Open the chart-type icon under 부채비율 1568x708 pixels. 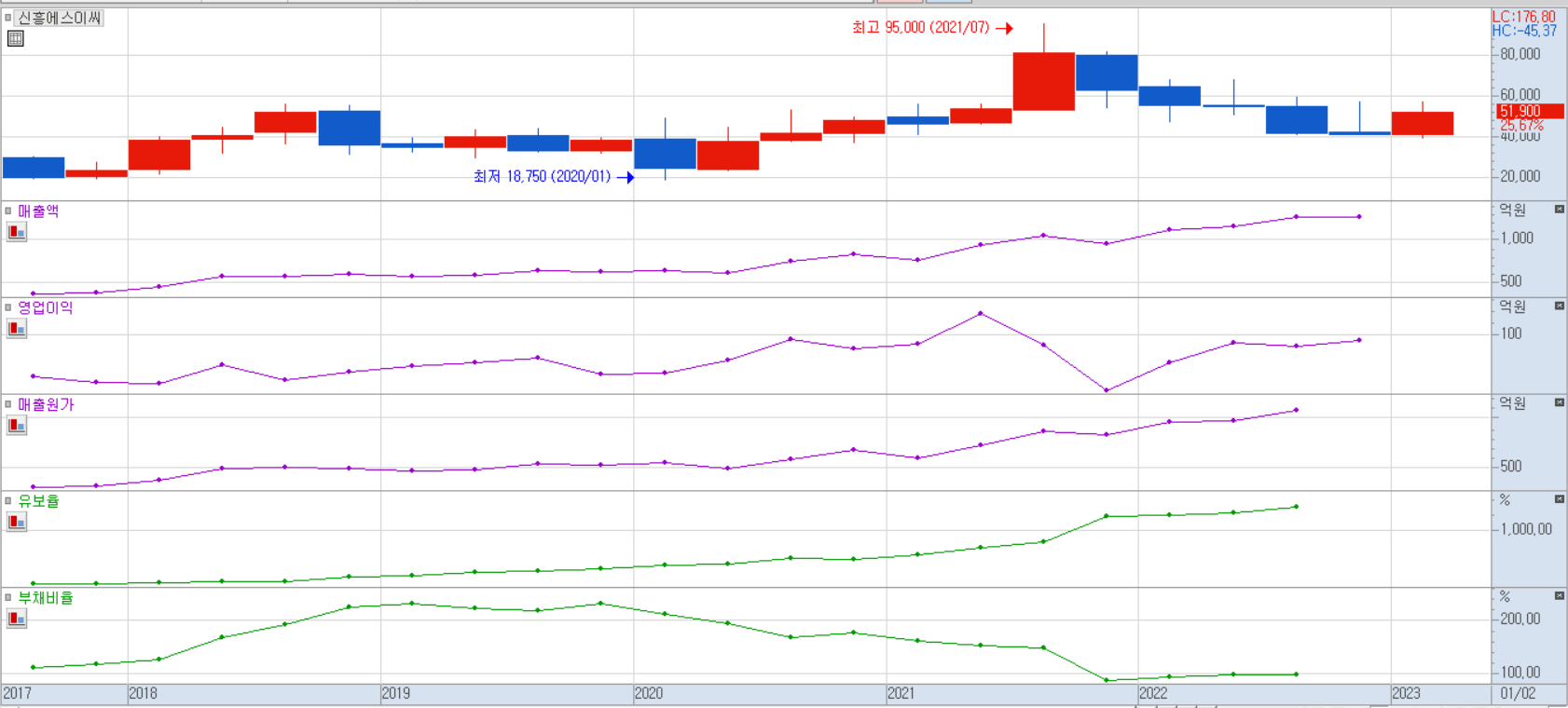pos(17,619)
